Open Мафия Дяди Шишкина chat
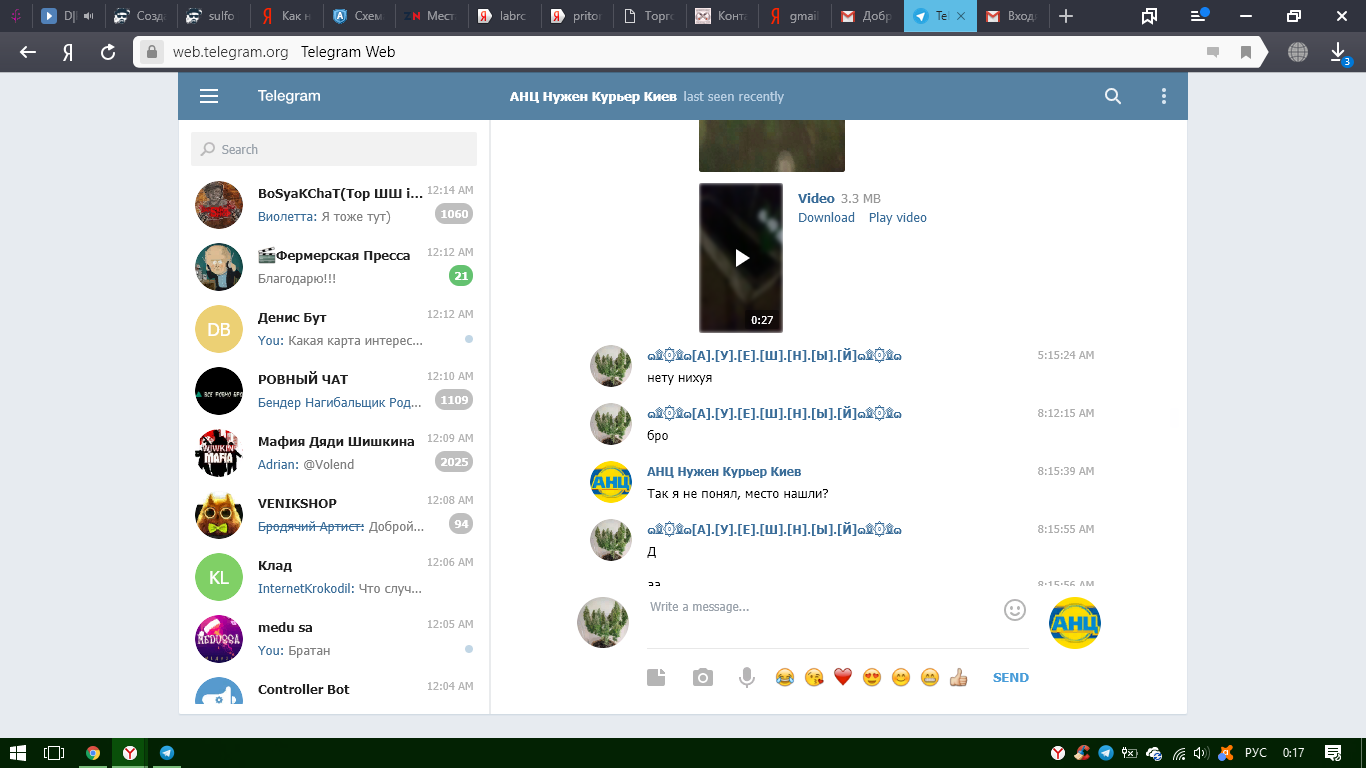This screenshot has width=1366, height=768. [334, 453]
